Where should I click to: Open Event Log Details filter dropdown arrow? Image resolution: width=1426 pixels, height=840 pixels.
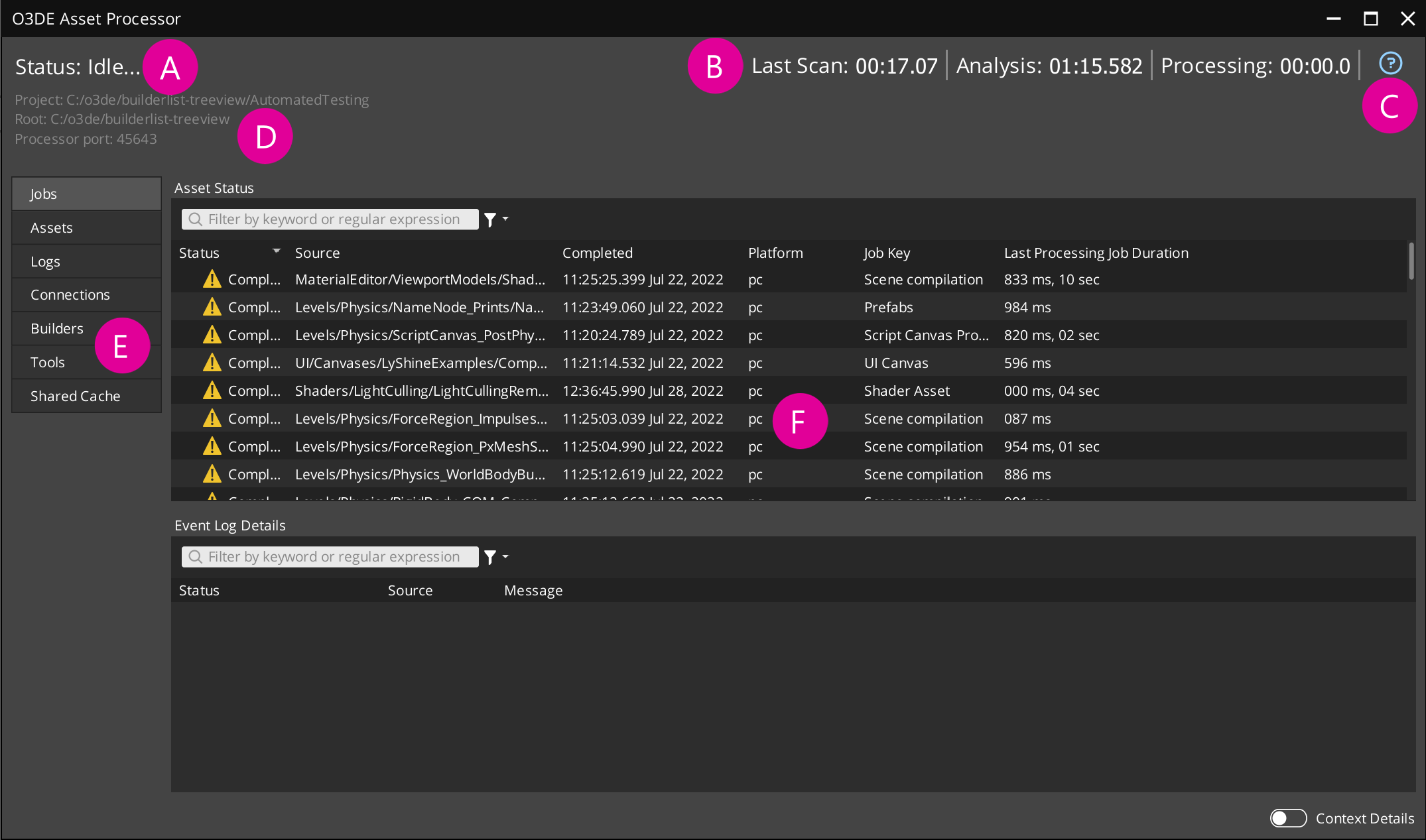coord(505,556)
